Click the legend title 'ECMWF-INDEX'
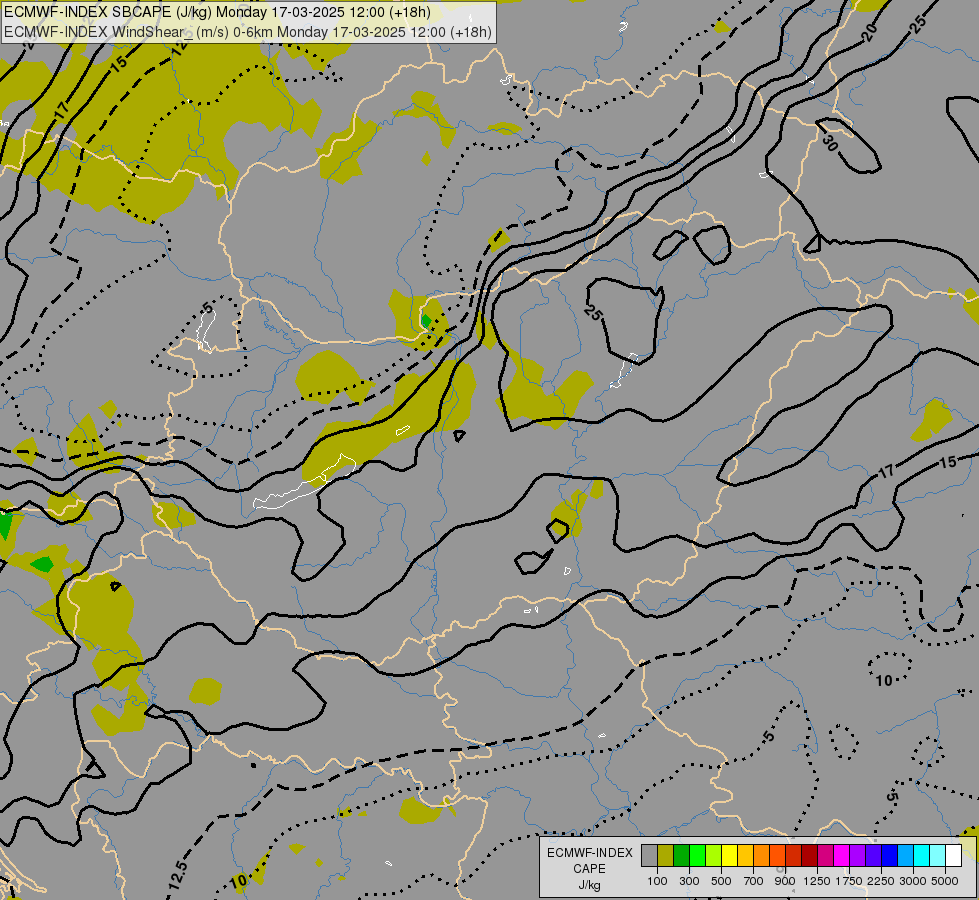This screenshot has width=979, height=900. [590, 853]
